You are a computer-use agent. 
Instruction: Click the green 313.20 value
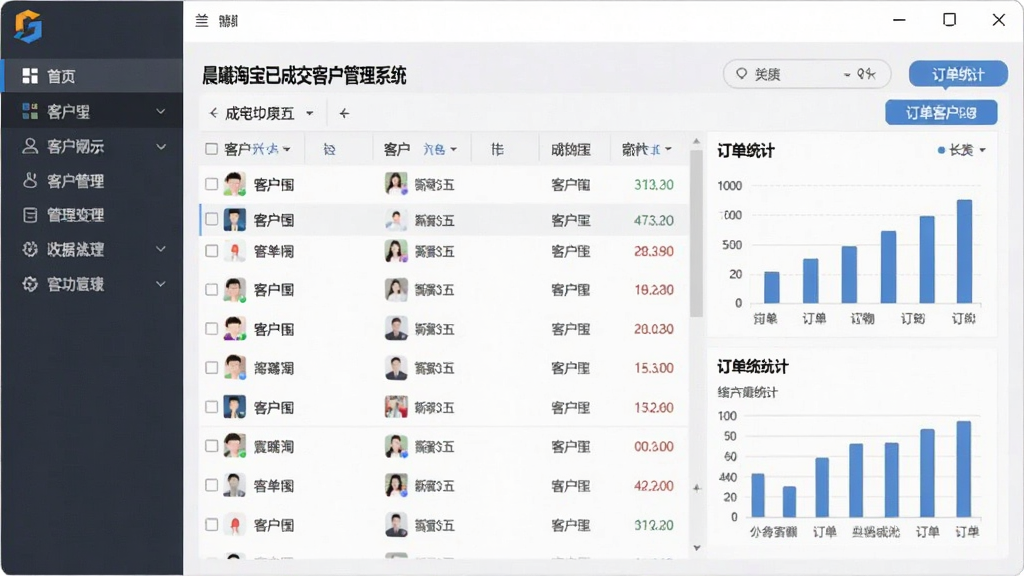tap(654, 185)
